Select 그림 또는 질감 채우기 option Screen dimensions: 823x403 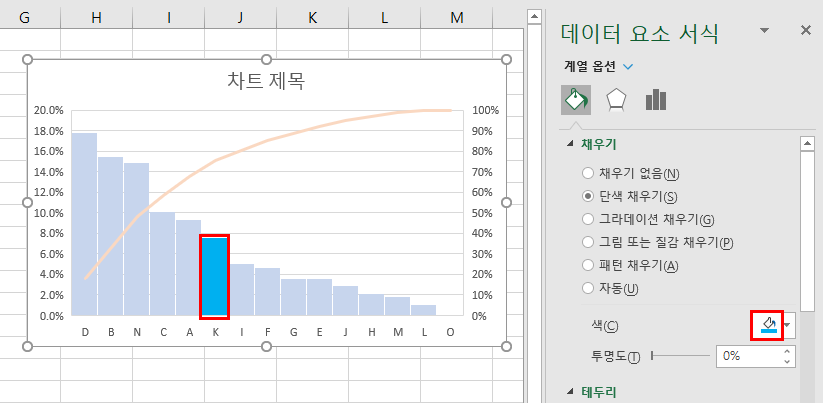pos(588,242)
